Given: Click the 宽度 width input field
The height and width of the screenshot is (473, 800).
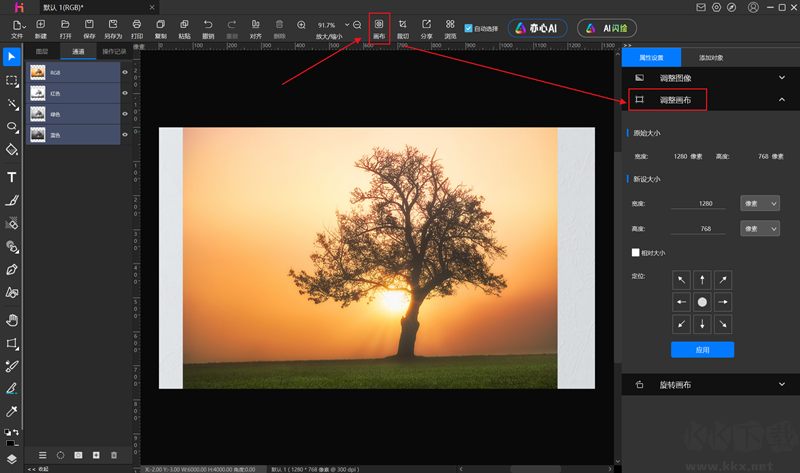Looking at the screenshot, I should pyautogui.click(x=698, y=204).
